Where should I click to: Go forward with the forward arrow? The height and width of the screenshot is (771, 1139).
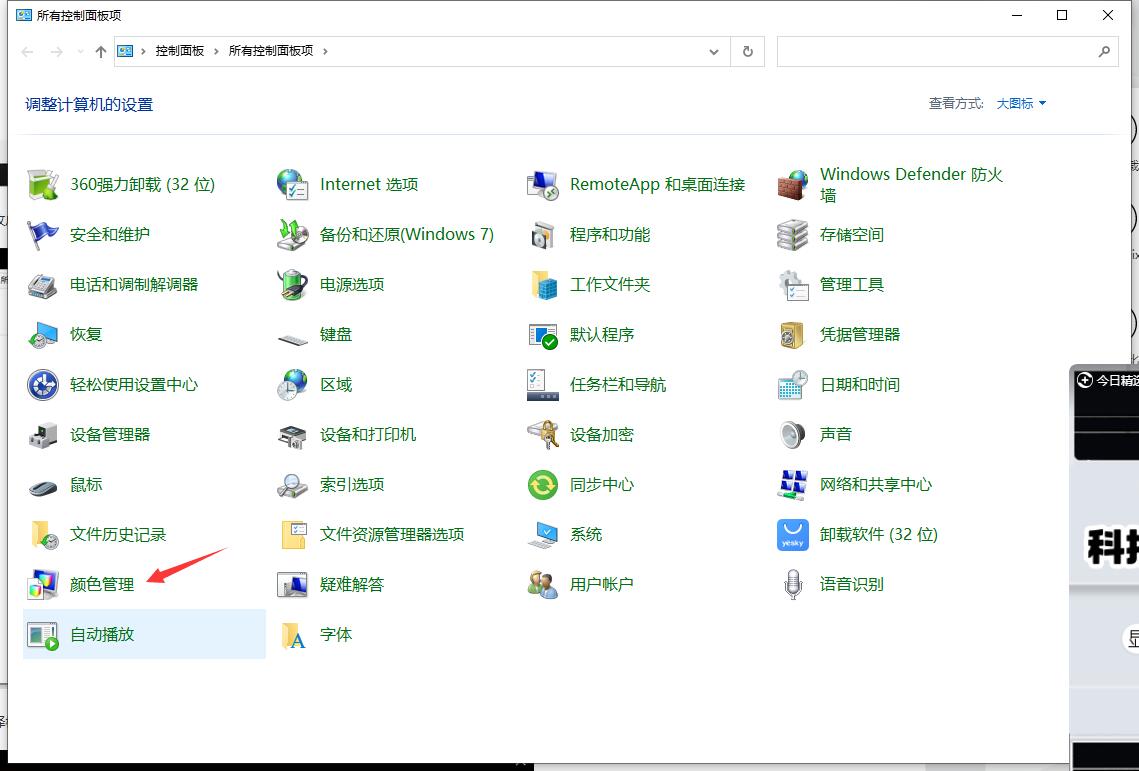pyautogui.click(x=57, y=52)
